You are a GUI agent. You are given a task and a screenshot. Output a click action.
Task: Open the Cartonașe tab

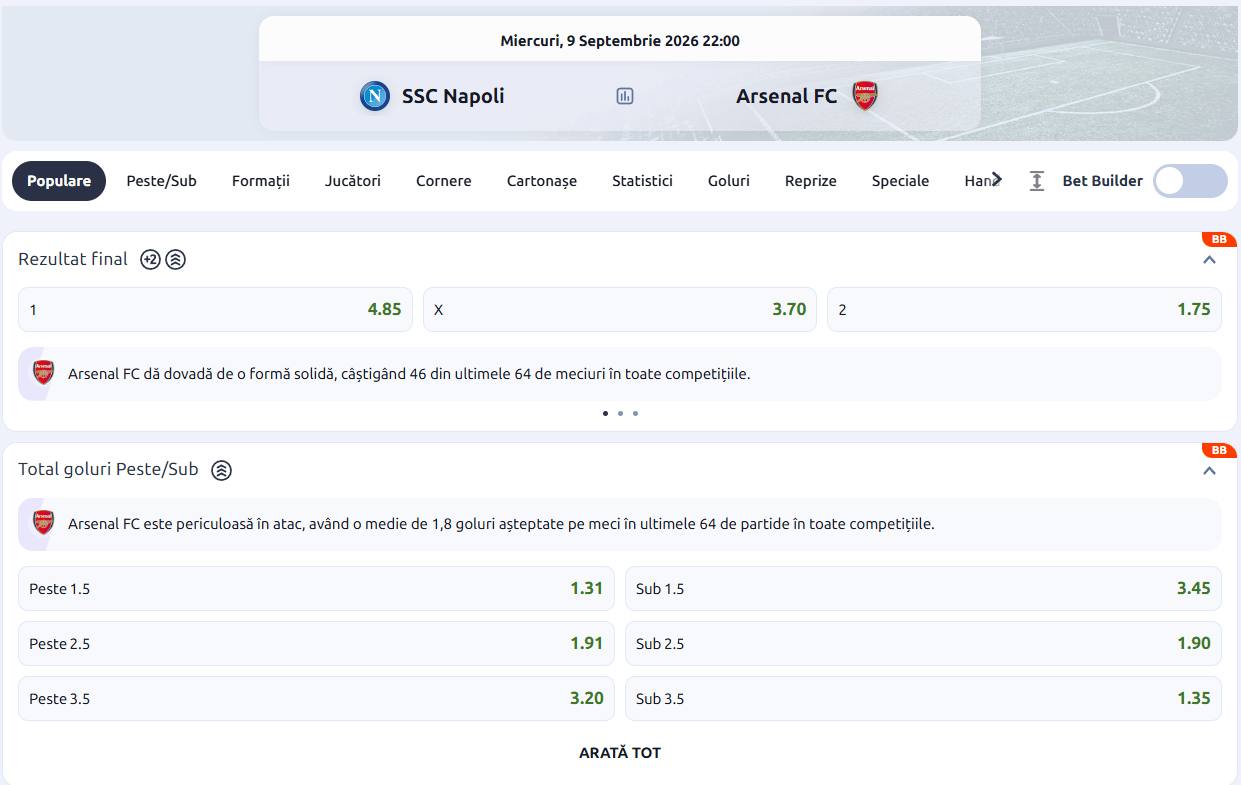pyautogui.click(x=542, y=181)
